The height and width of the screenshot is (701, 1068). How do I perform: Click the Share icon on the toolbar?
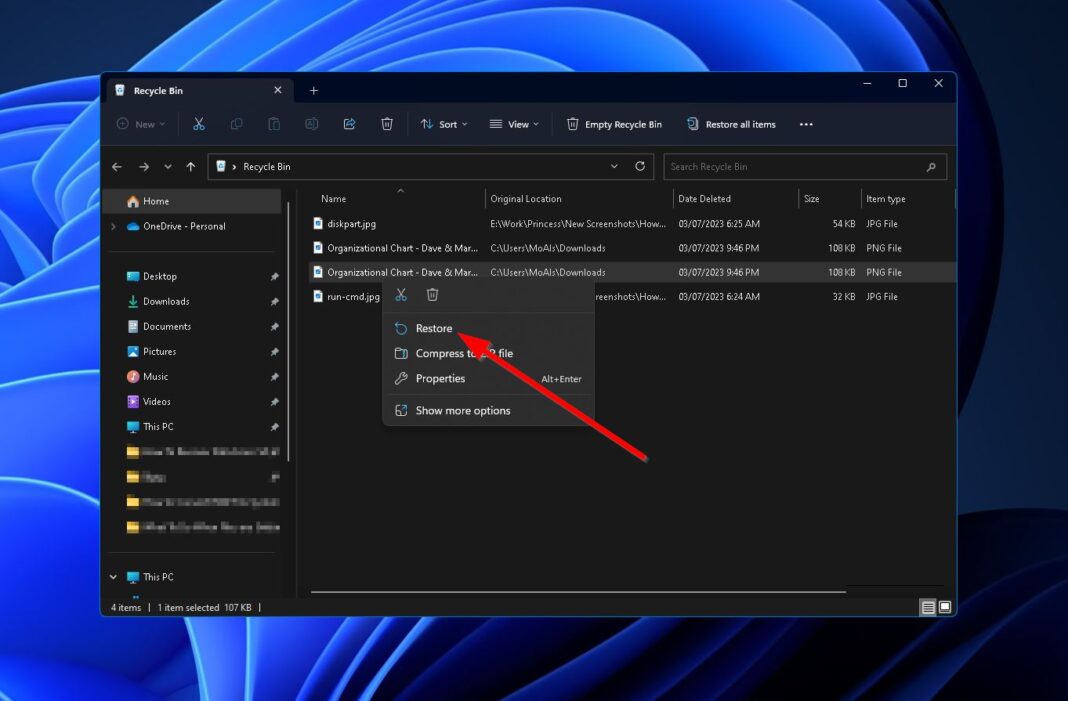[349, 123]
